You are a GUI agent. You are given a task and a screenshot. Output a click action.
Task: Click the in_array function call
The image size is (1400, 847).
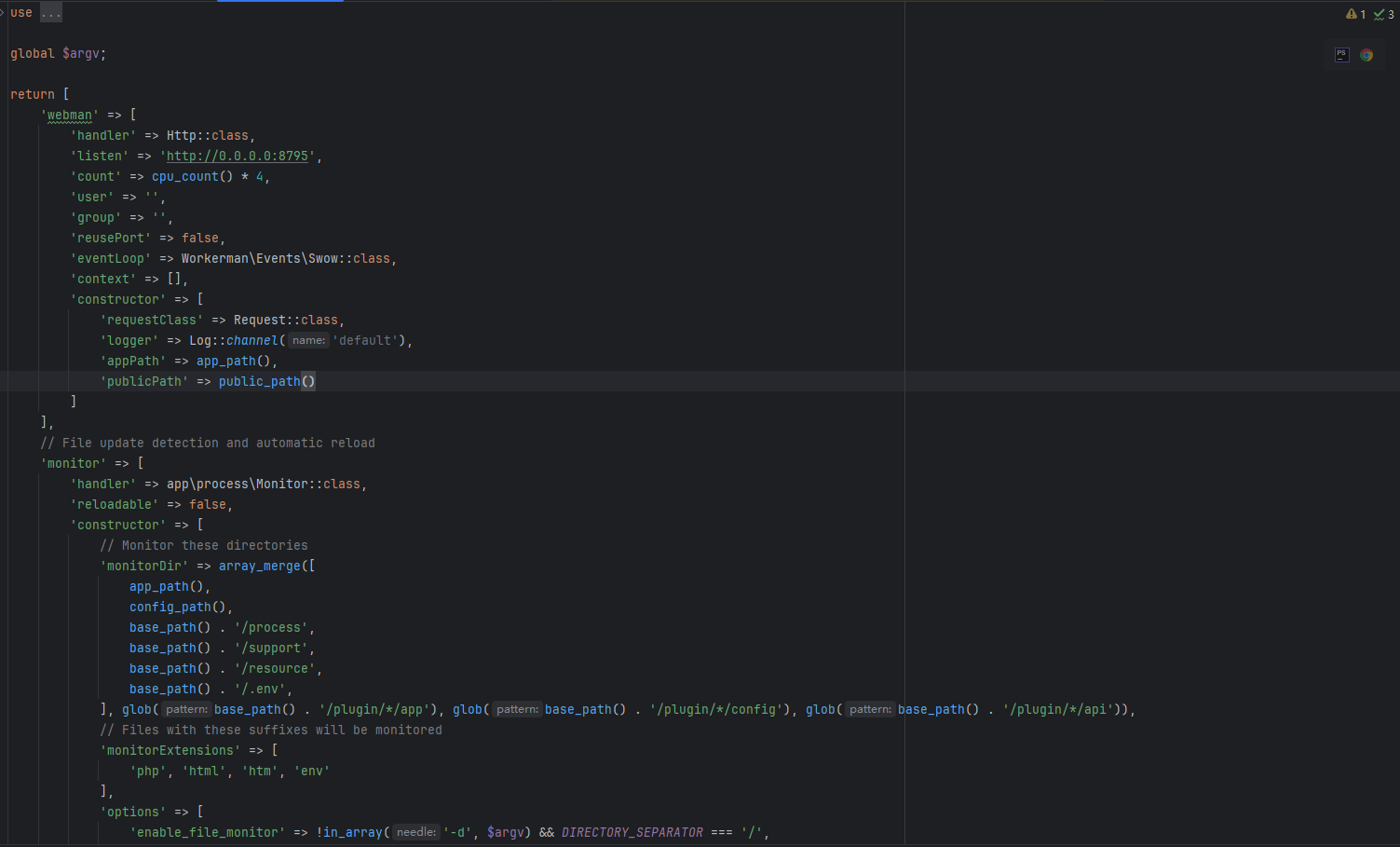(x=353, y=832)
